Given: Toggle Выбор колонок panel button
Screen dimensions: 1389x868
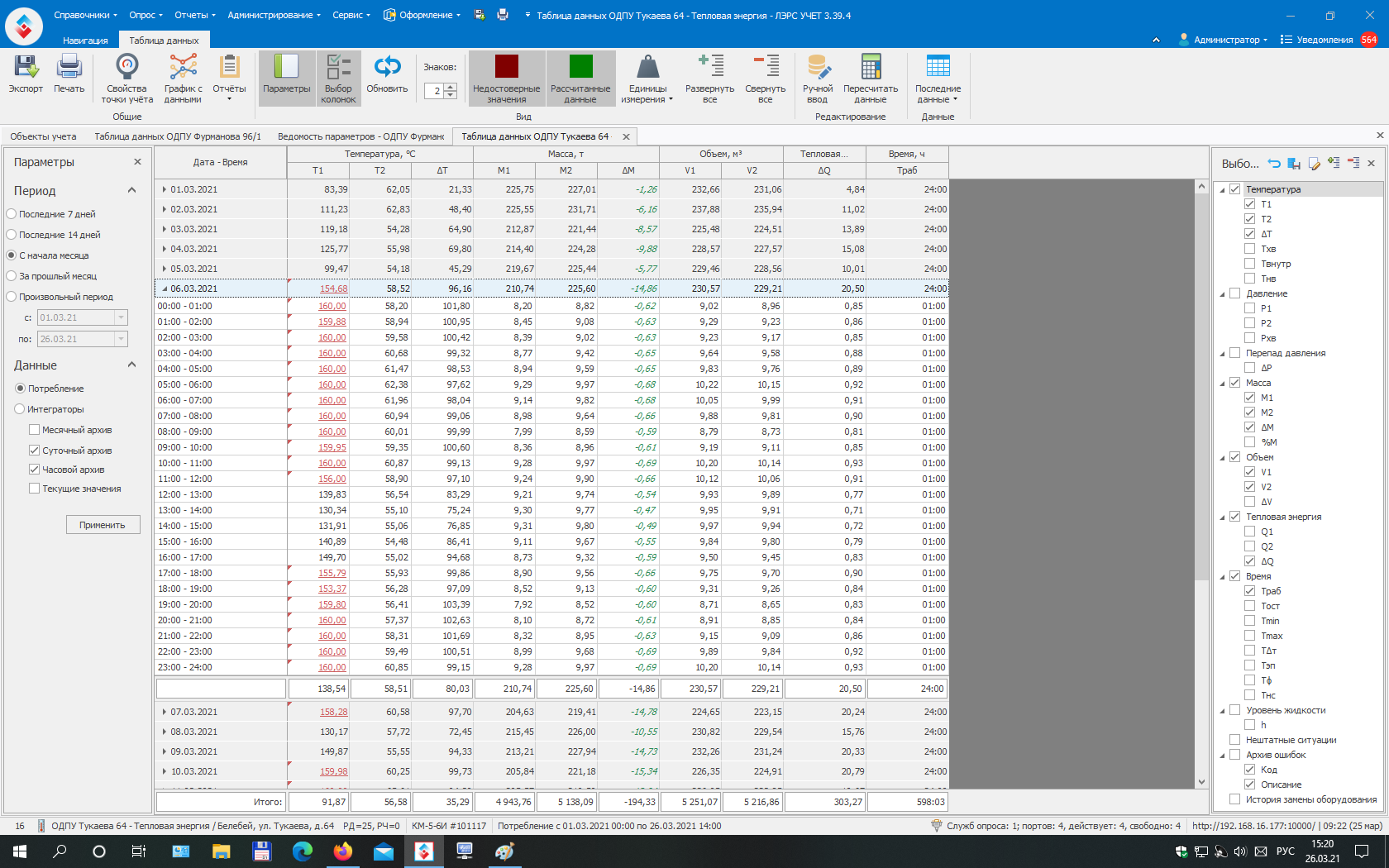Looking at the screenshot, I should coord(338,79).
